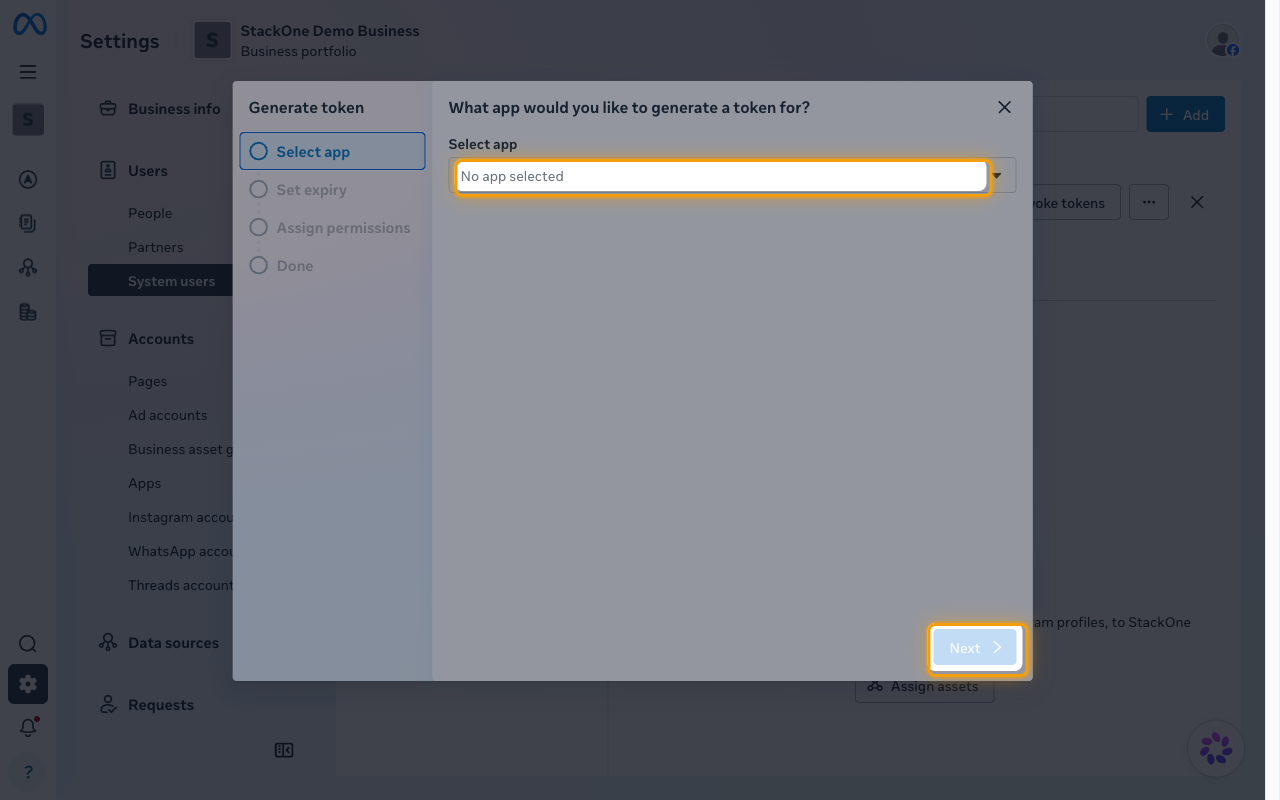
Task: Close the Generate token dialog
Action: pyautogui.click(x=1005, y=107)
